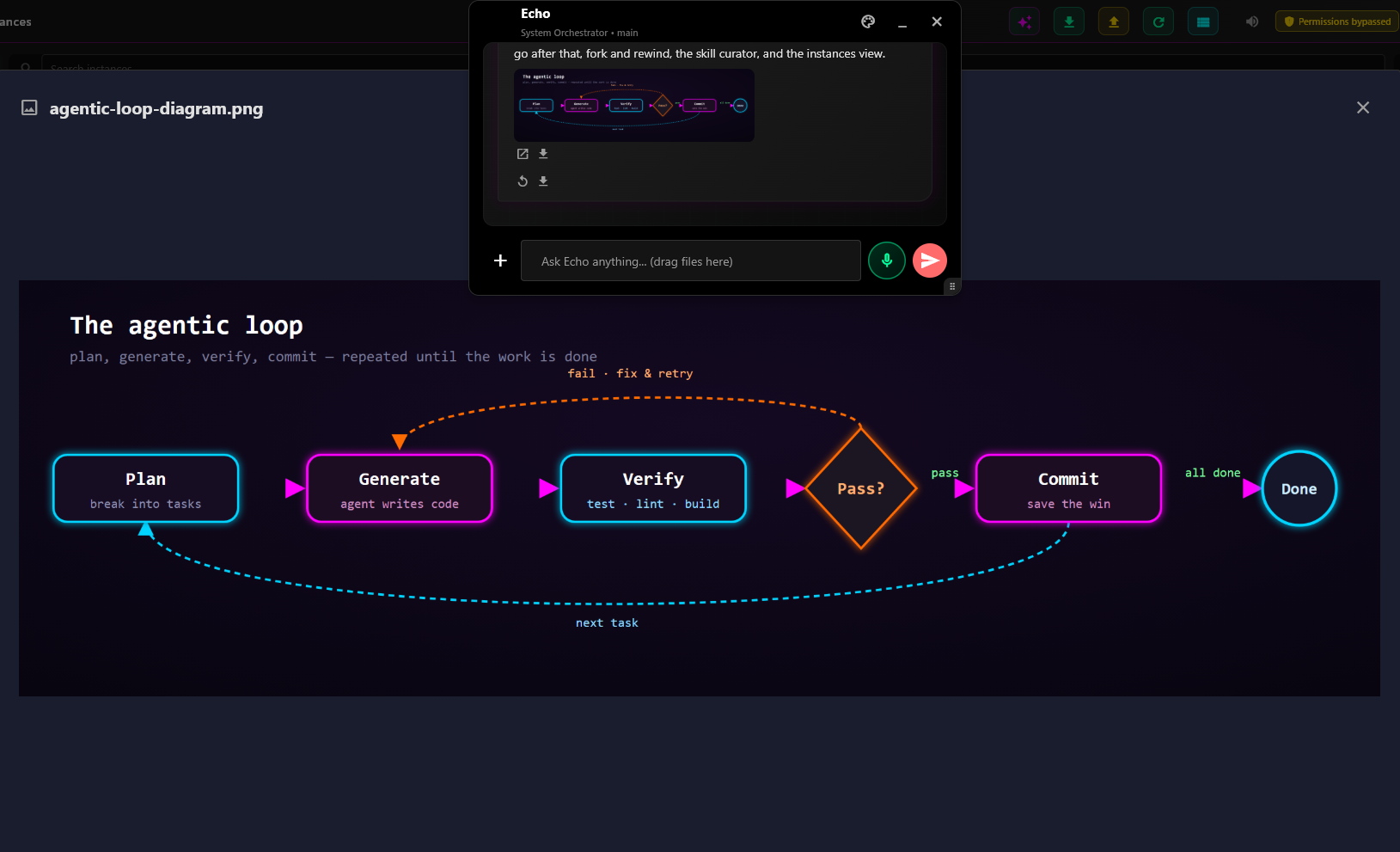Screen dimensions: 1400x852
Task: Click the Generate box in the diagram
Action: pyautogui.click(x=400, y=488)
